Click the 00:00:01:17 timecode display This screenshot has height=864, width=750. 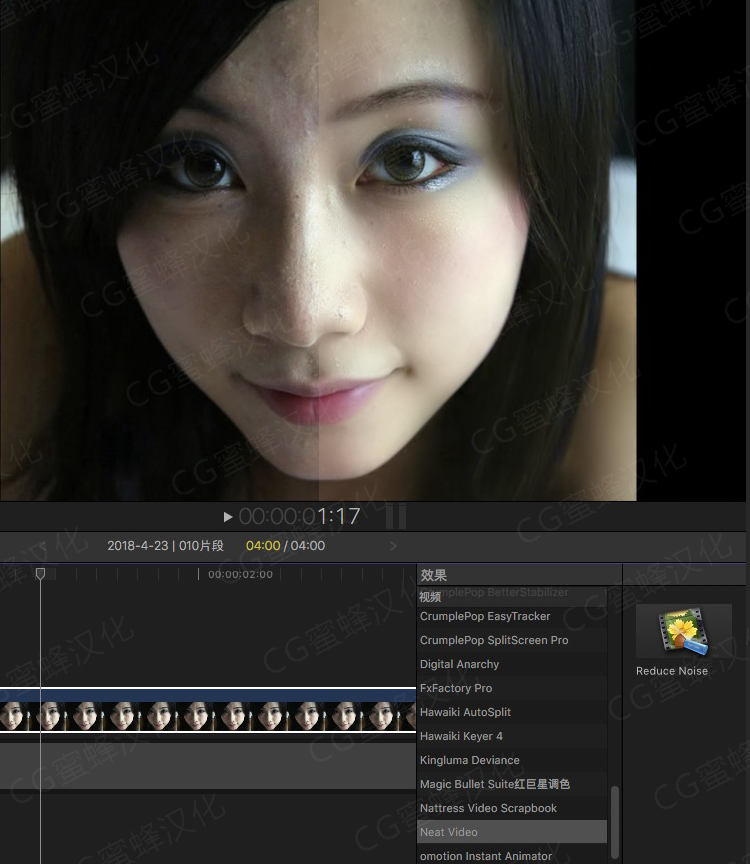[x=299, y=517]
